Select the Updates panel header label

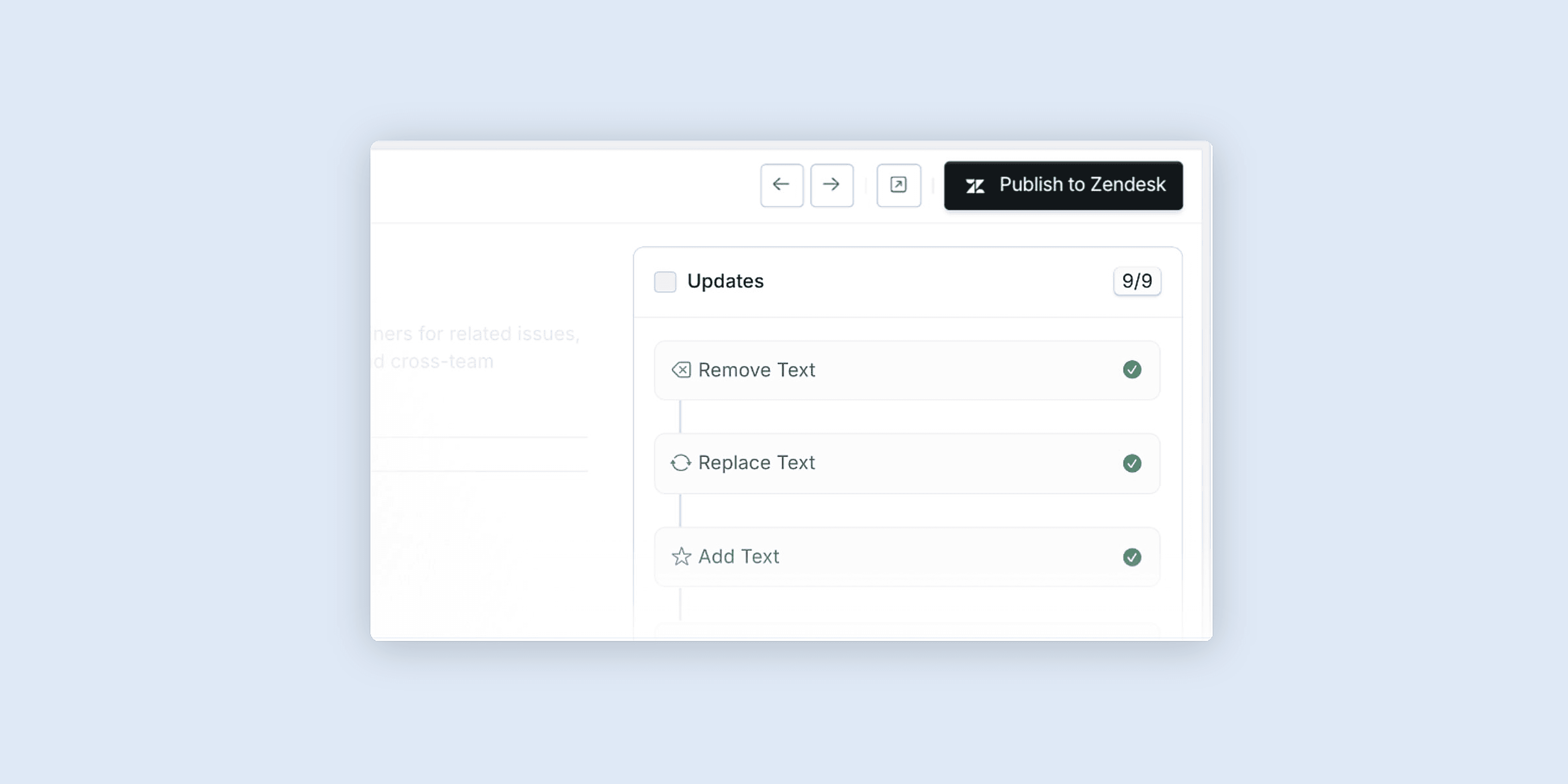pos(725,281)
